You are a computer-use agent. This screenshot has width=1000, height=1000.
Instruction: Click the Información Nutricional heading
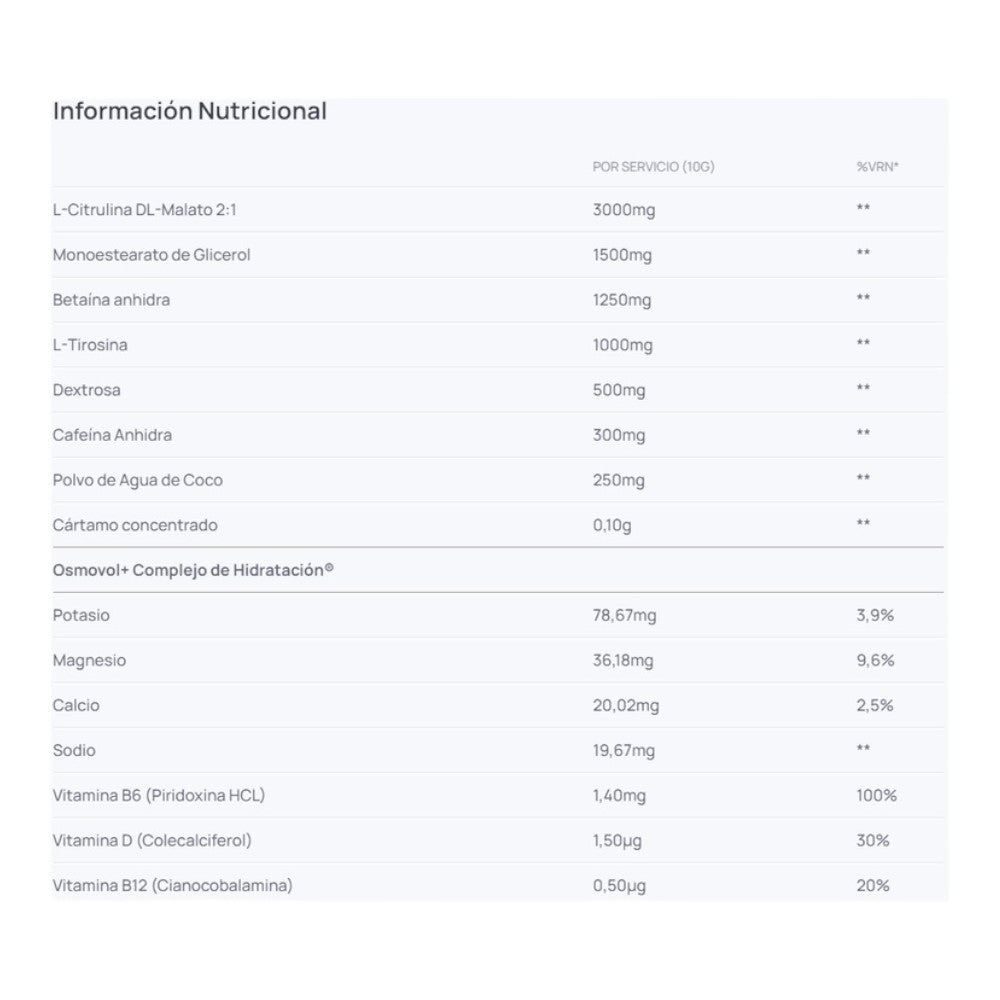(x=189, y=111)
